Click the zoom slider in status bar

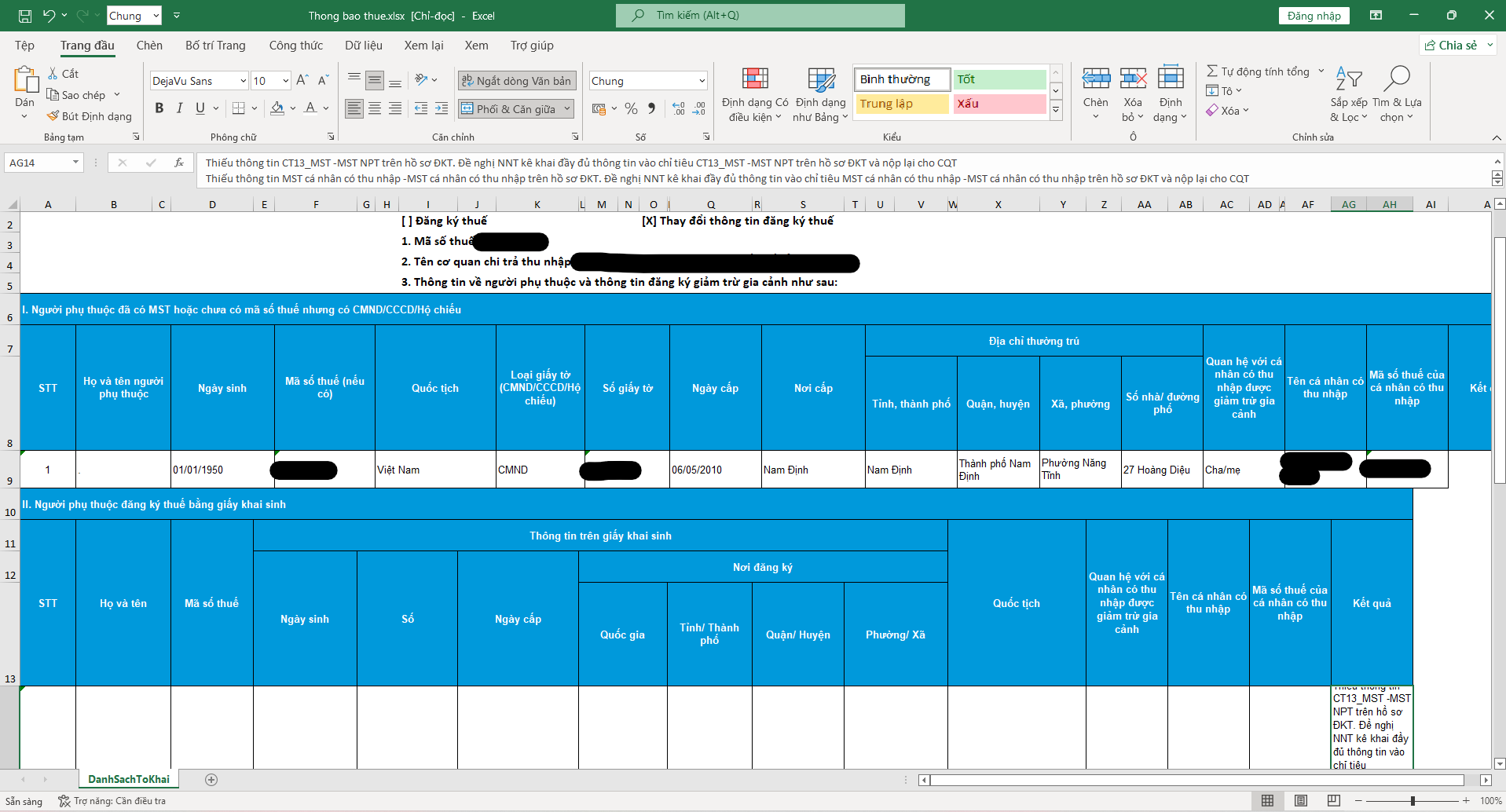tap(1413, 801)
